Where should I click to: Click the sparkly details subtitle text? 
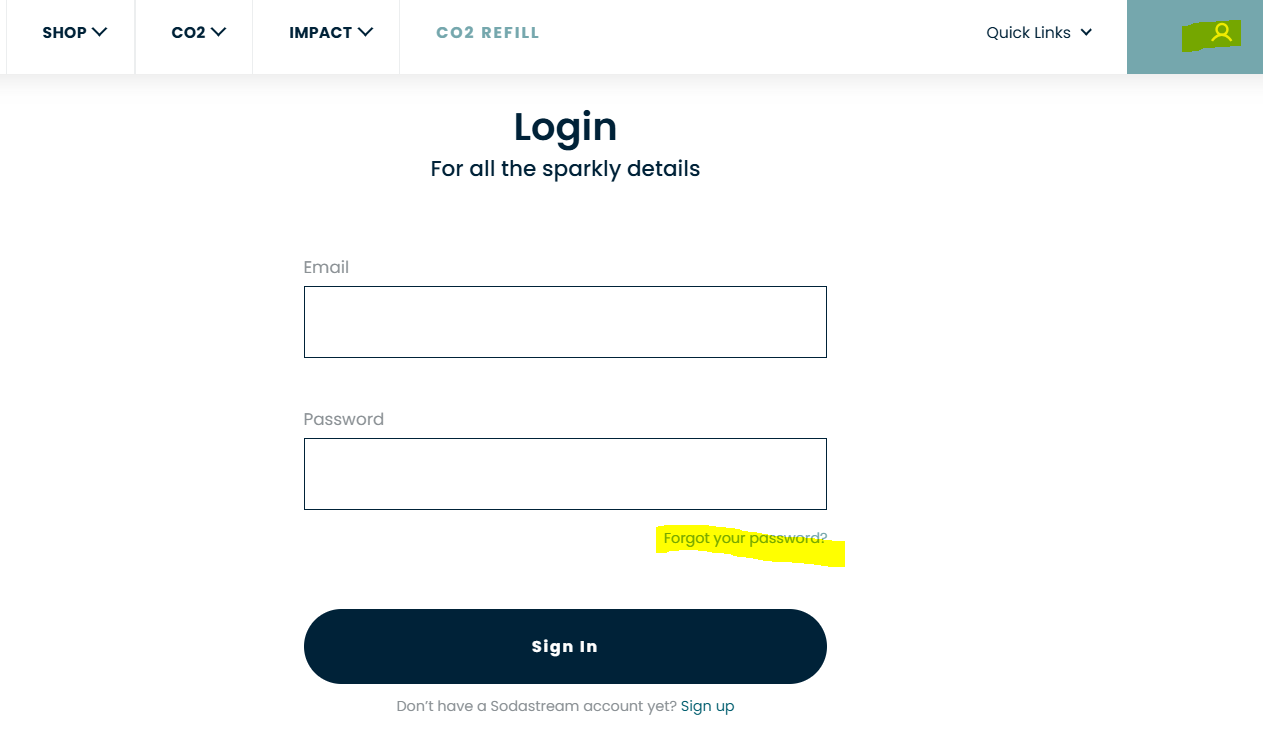coord(565,169)
